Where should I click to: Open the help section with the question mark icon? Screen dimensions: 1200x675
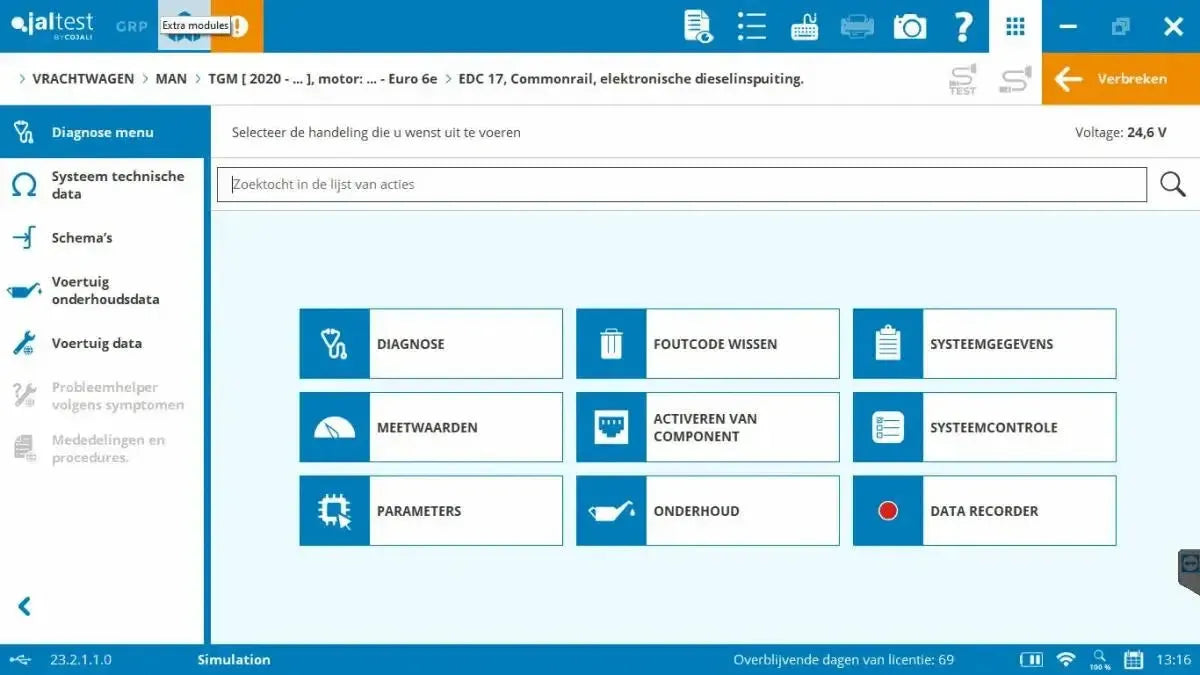point(963,26)
